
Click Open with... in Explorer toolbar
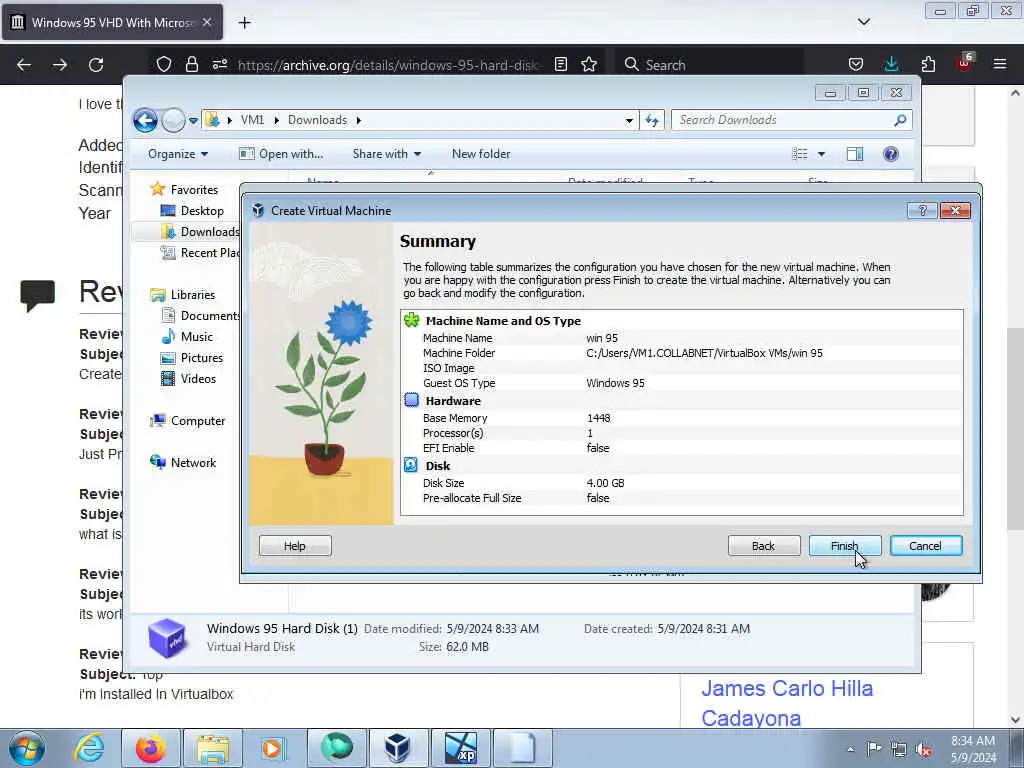click(x=281, y=153)
